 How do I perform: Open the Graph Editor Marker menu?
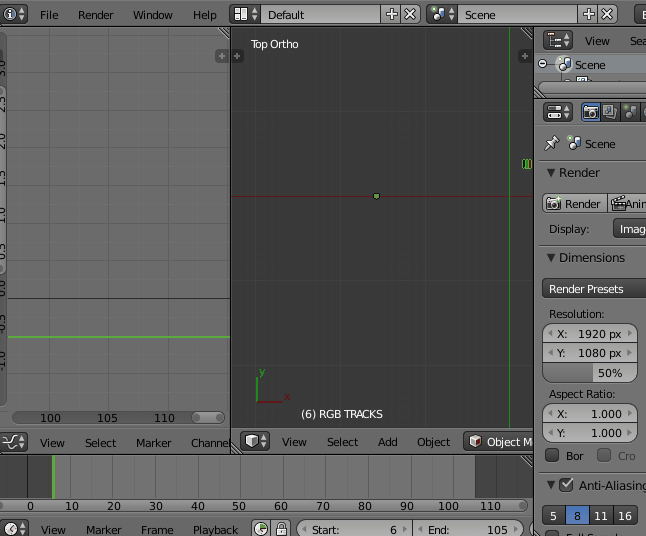[x=154, y=443]
